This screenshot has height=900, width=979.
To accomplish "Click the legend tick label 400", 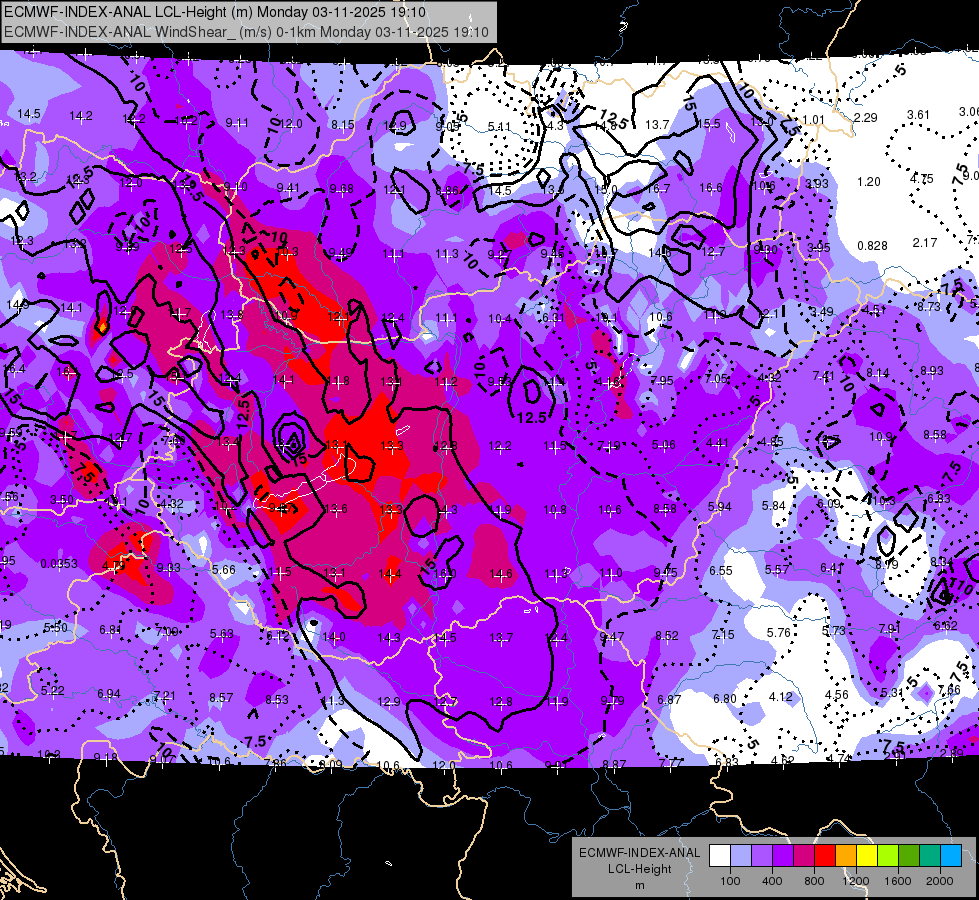I will [772, 881].
